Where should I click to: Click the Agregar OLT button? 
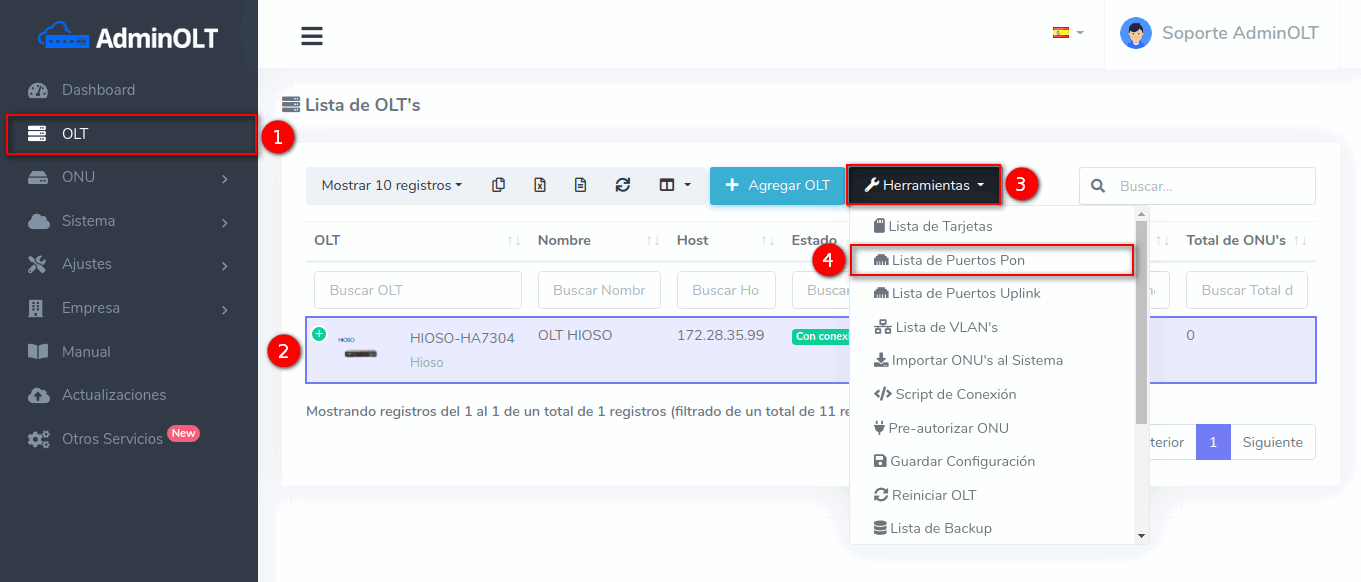(777, 185)
